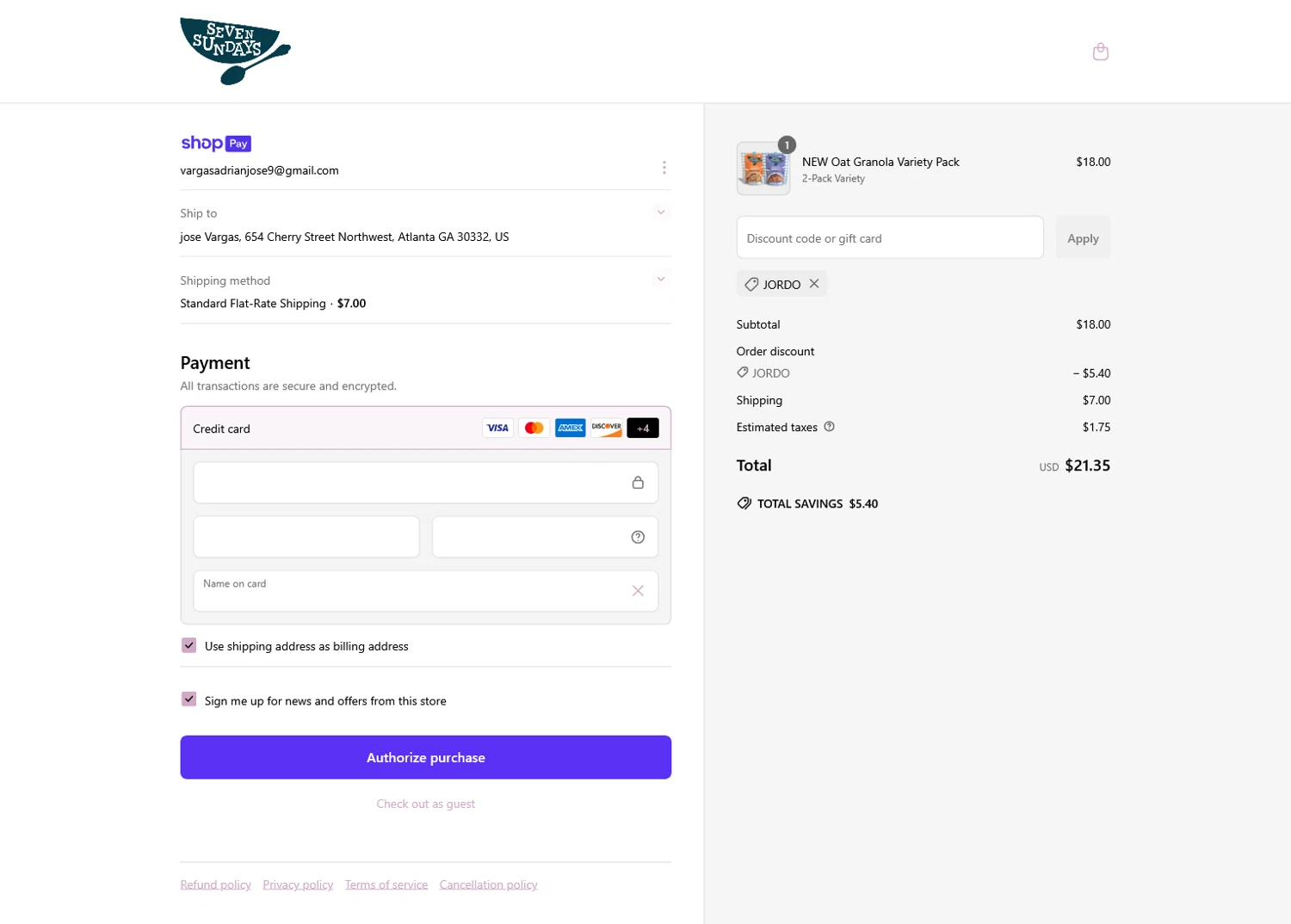Focus the security code input field

click(545, 537)
